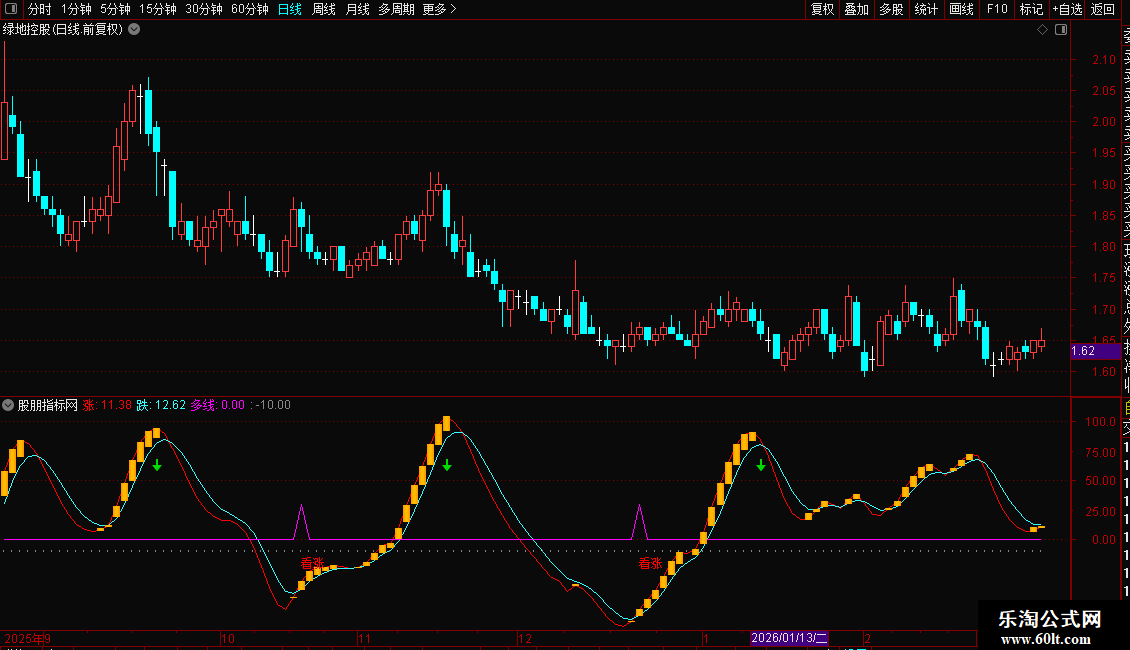Switch to the 周线 weekly period tab

click(x=324, y=9)
